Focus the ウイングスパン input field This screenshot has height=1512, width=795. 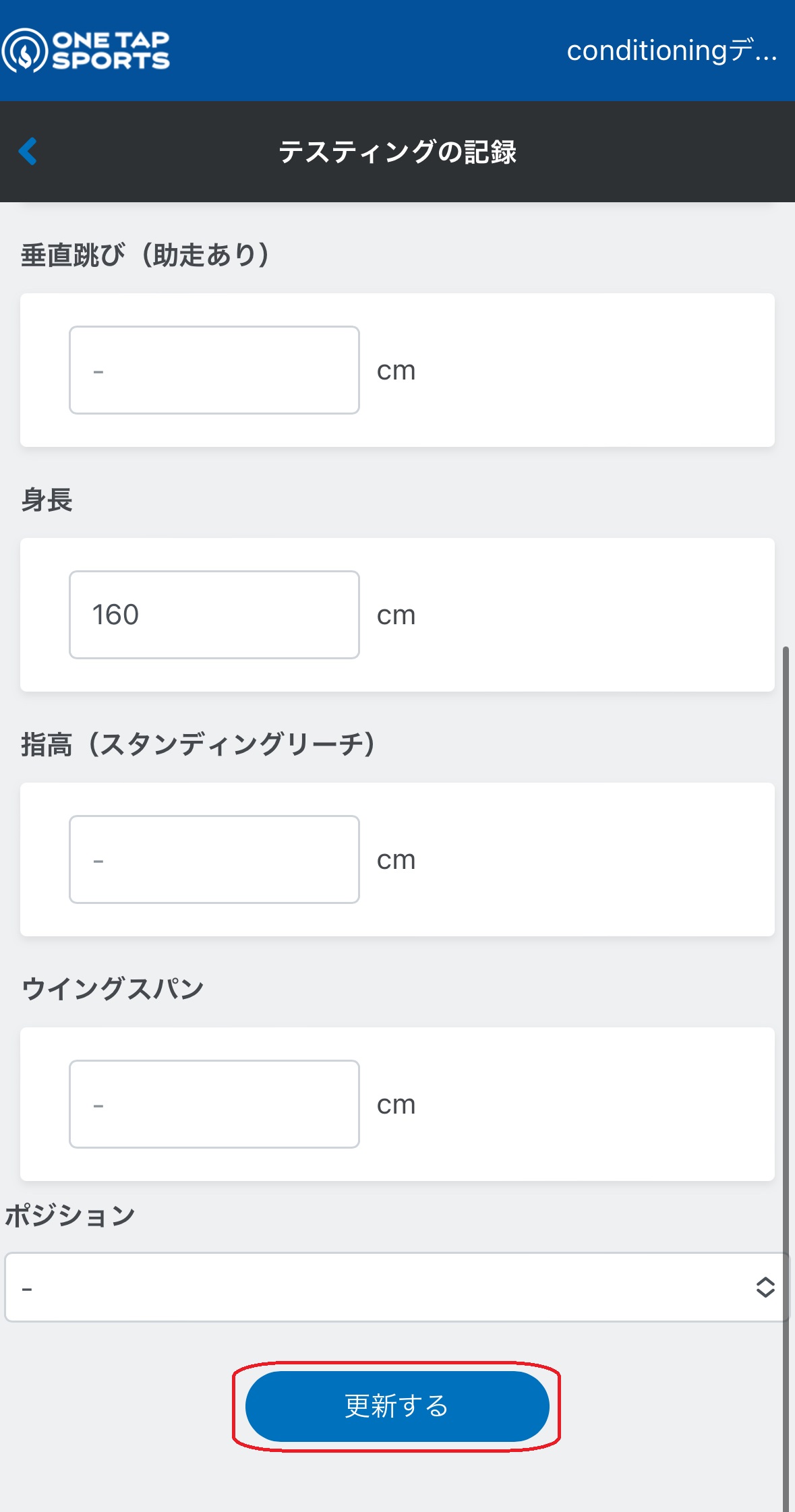tap(214, 1104)
